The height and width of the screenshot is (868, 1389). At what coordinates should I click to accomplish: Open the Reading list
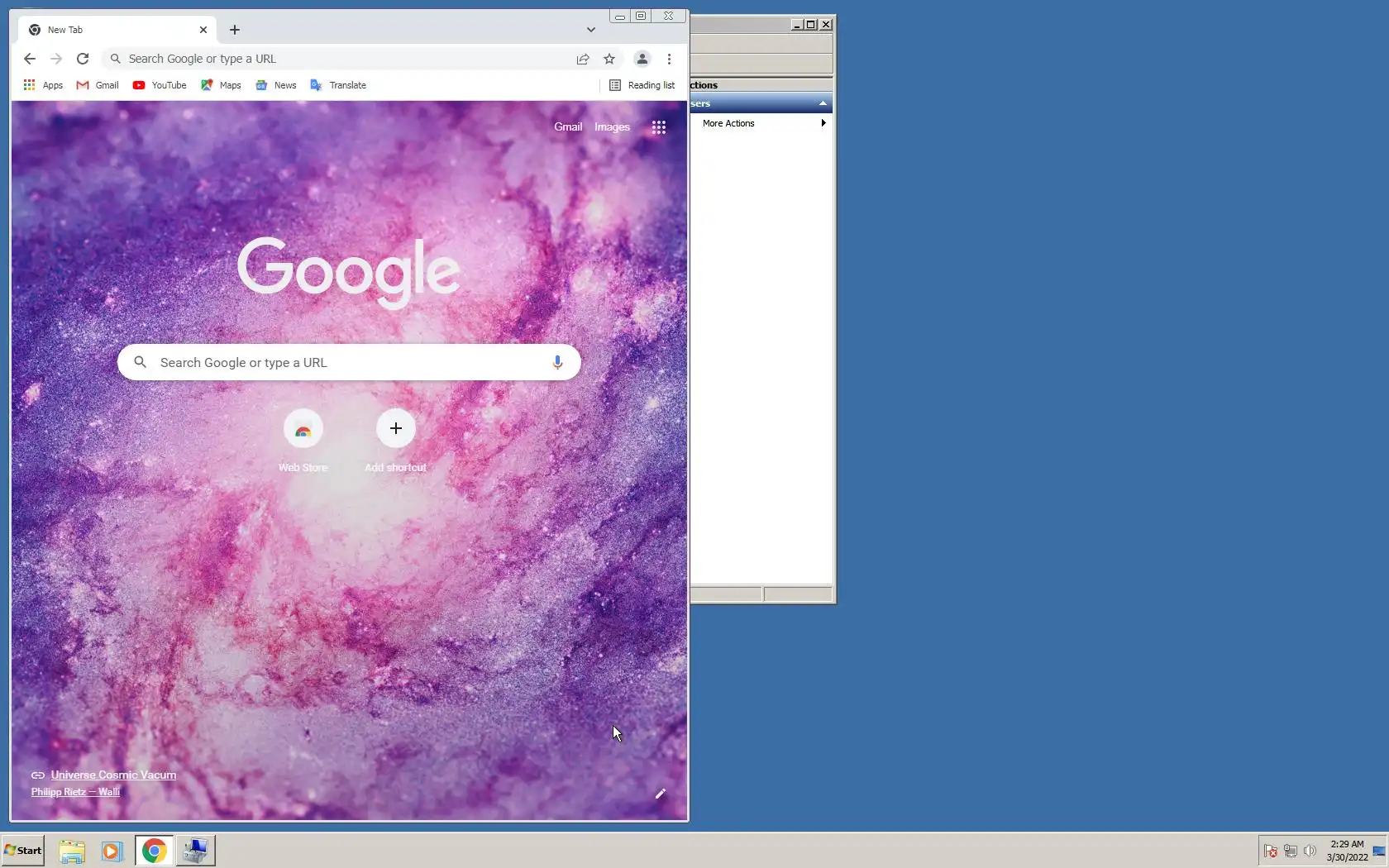pyautogui.click(x=642, y=85)
